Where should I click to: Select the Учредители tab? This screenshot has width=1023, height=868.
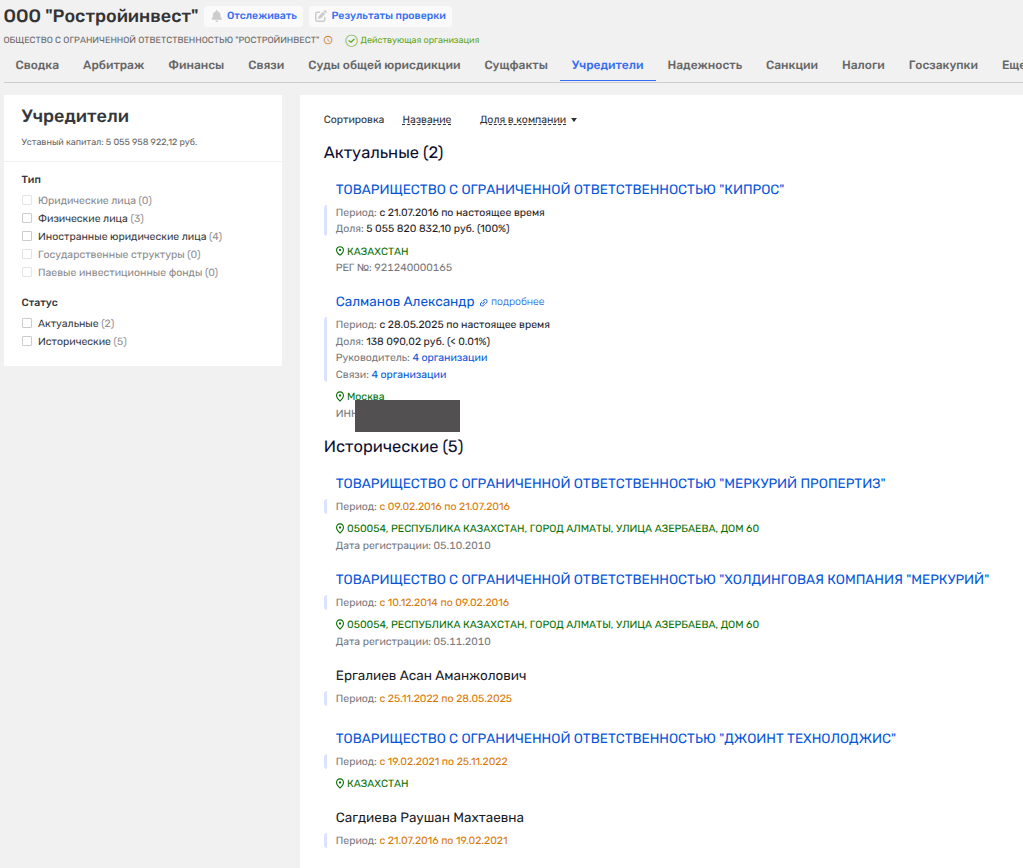(607, 65)
